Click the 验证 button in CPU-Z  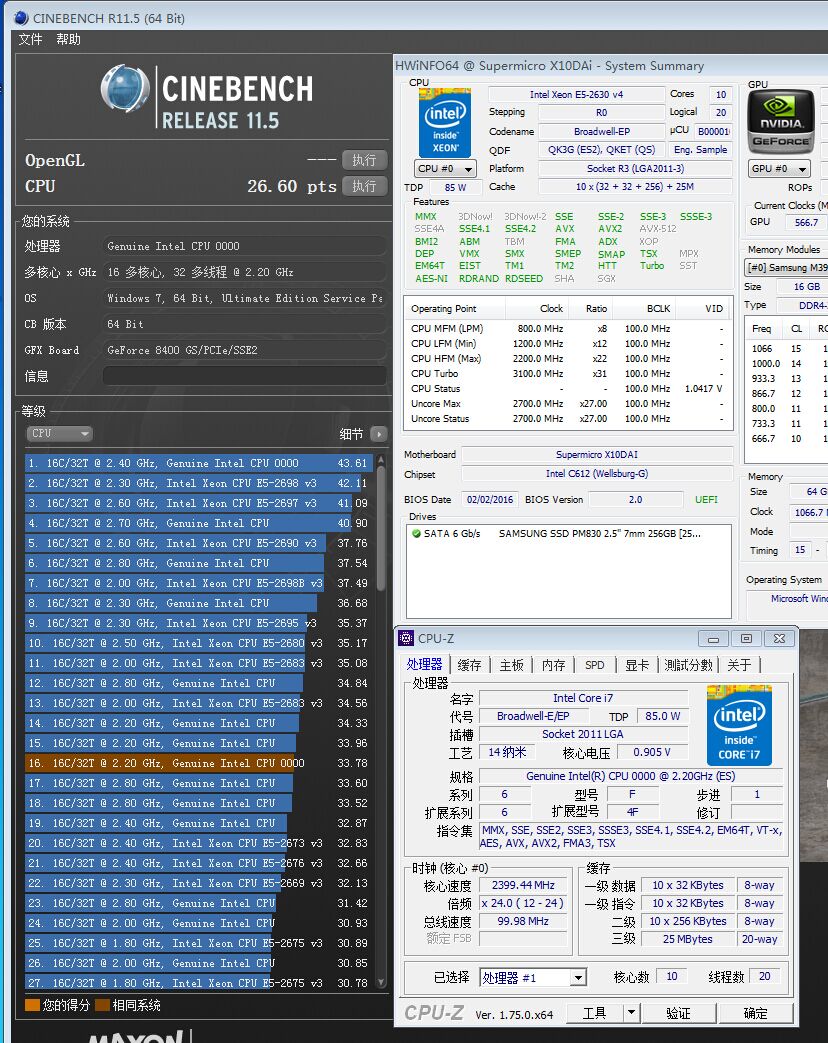[x=678, y=1013]
